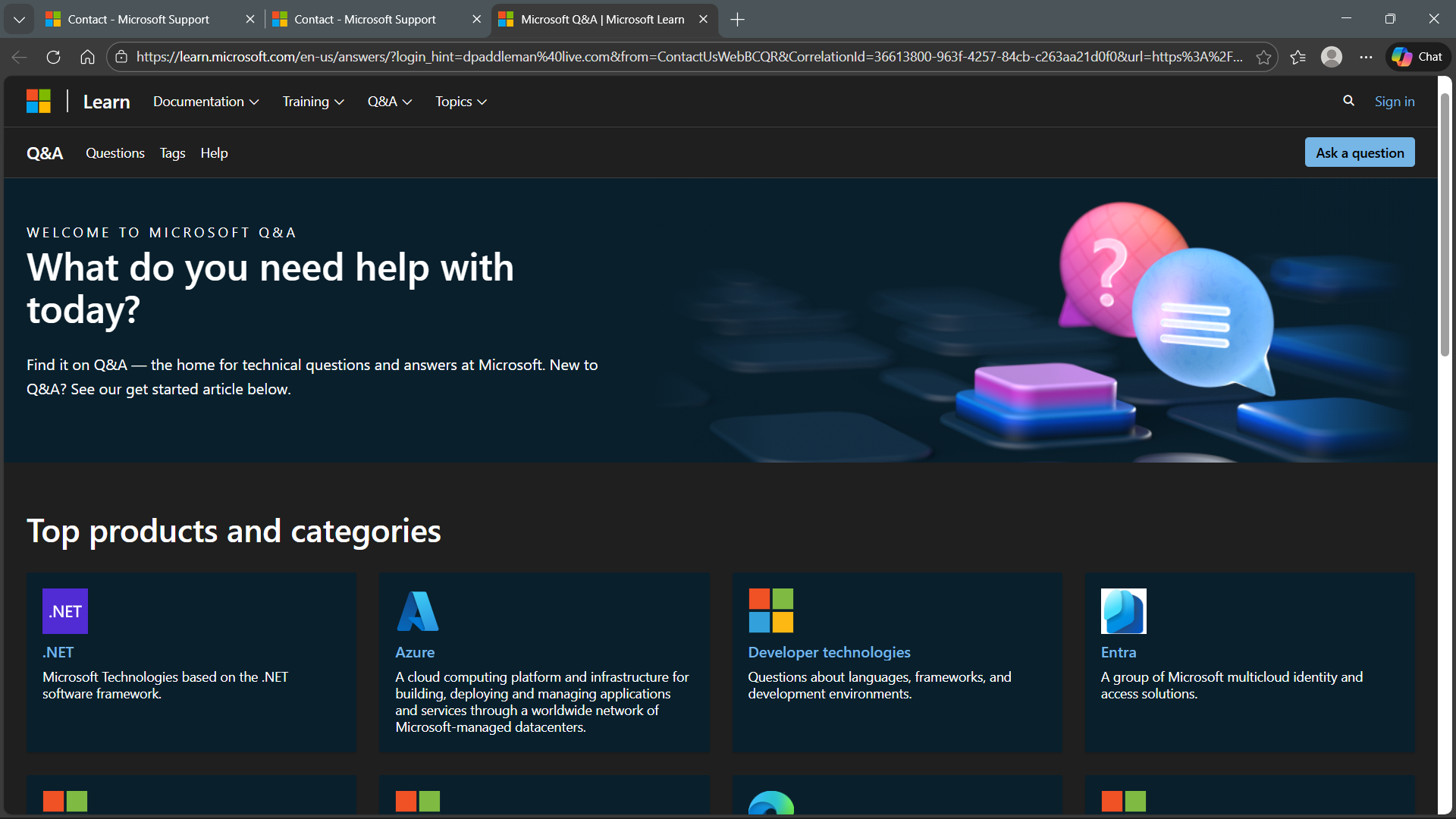
Task: Open browser settings and more menu
Action: point(1366,57)
